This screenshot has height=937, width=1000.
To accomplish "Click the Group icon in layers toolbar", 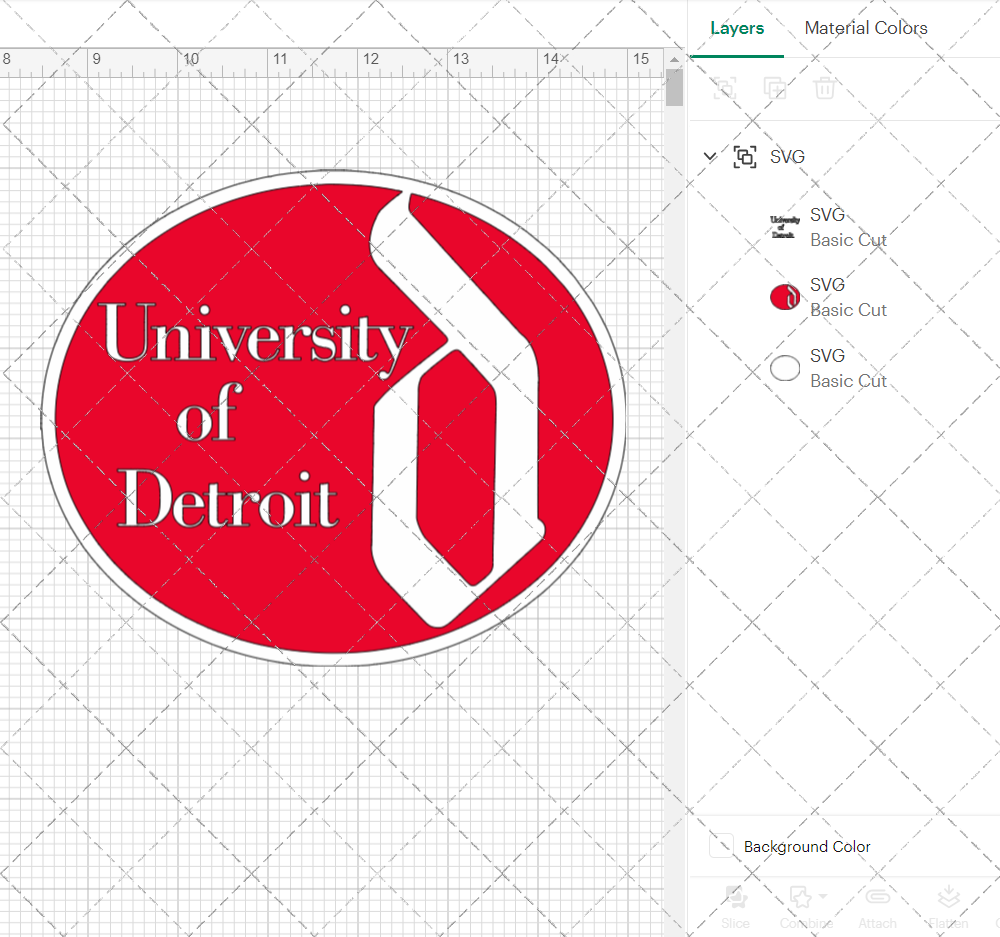I will tap(724, 87).
